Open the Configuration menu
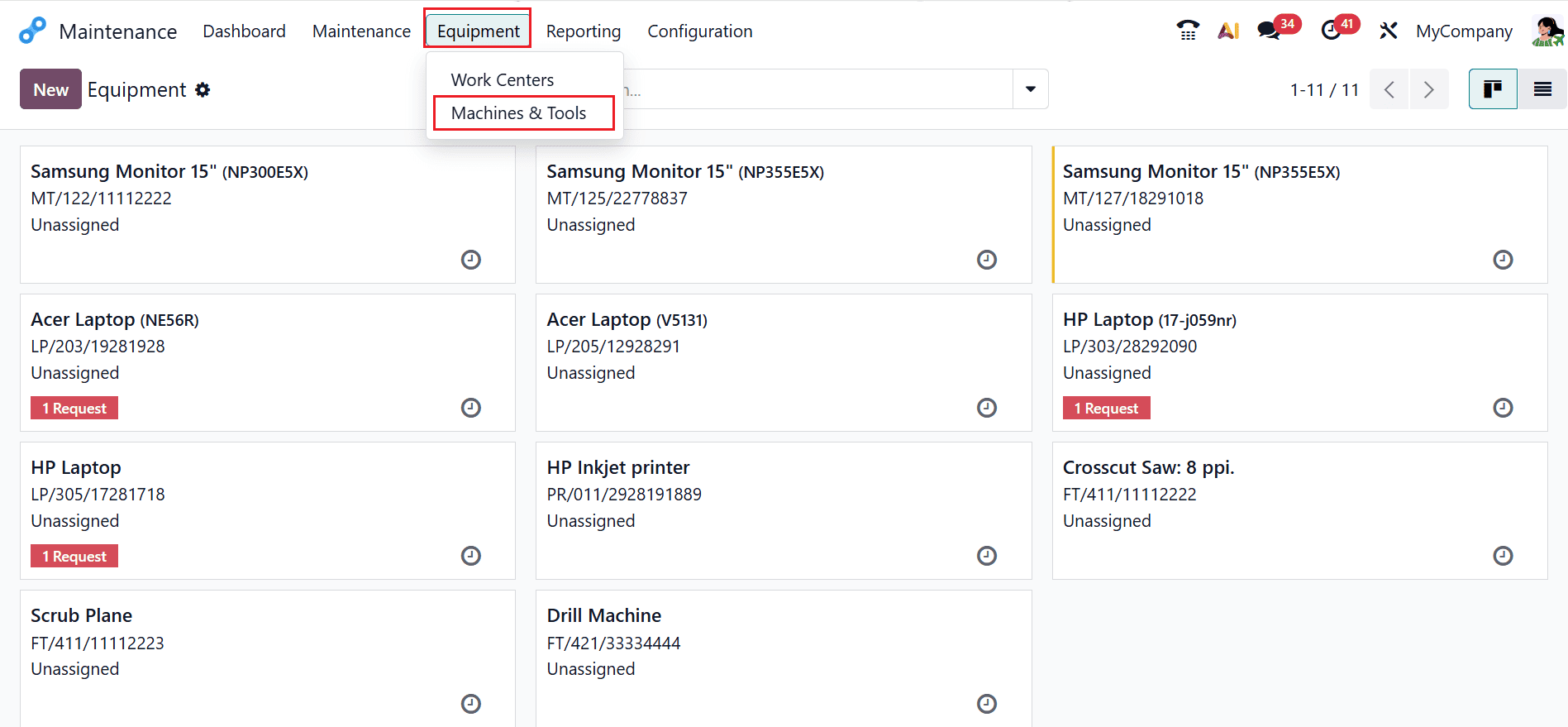Viewport: 1568px width, 727px height. point(699,31)
